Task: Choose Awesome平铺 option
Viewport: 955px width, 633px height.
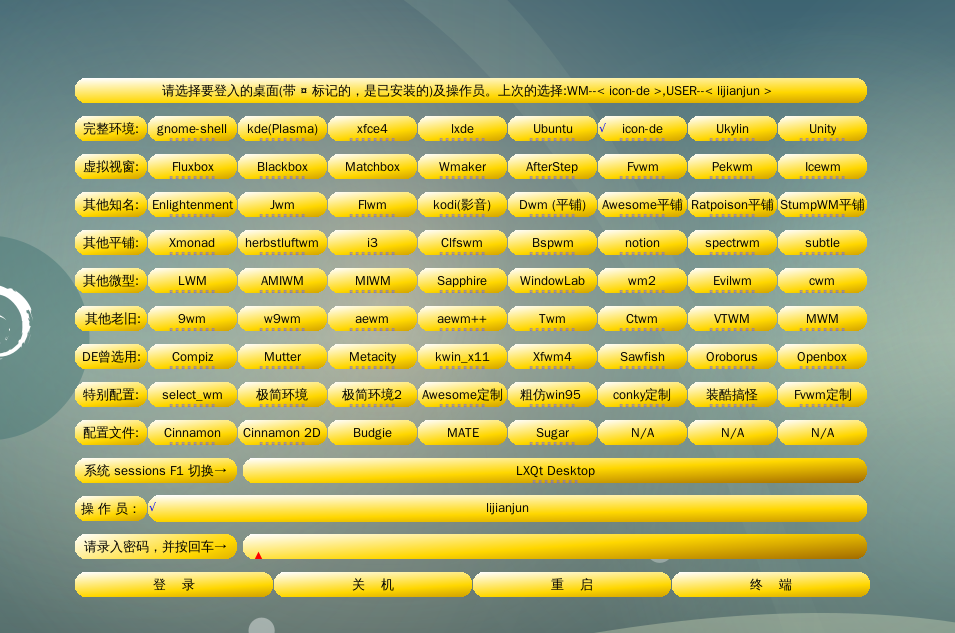Action: click(x=642, y=205)
